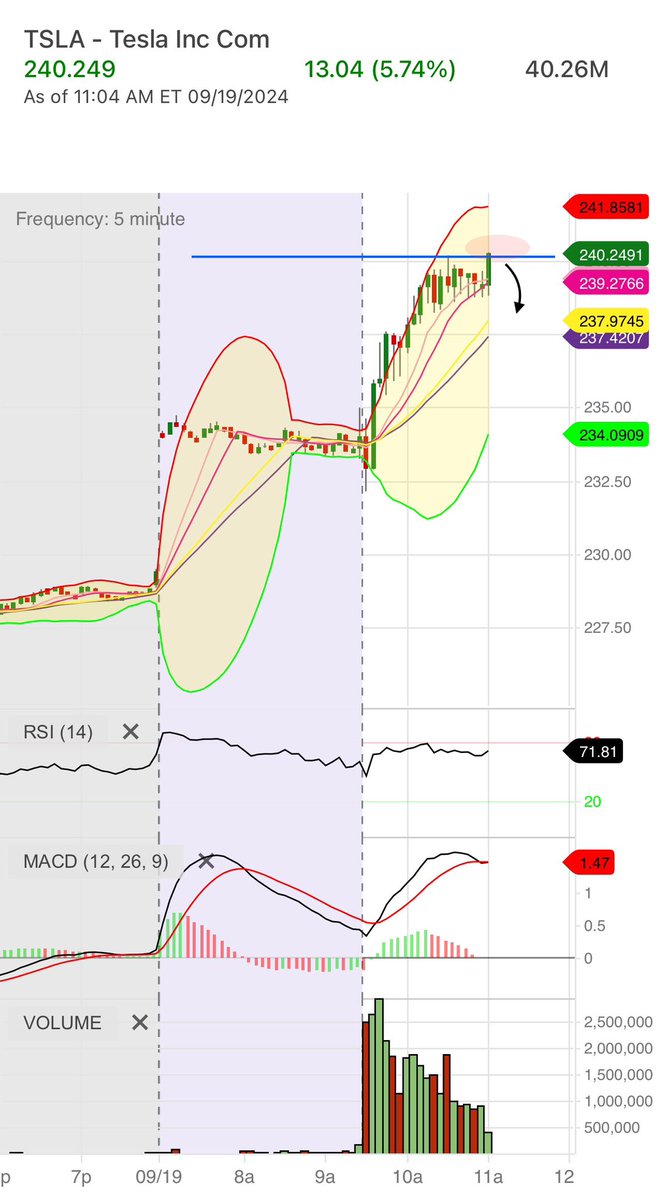This screenshot has height=1200, width=668.
Task: Remove the VOLUME indicator panel
Action: tap(140, 1022)
